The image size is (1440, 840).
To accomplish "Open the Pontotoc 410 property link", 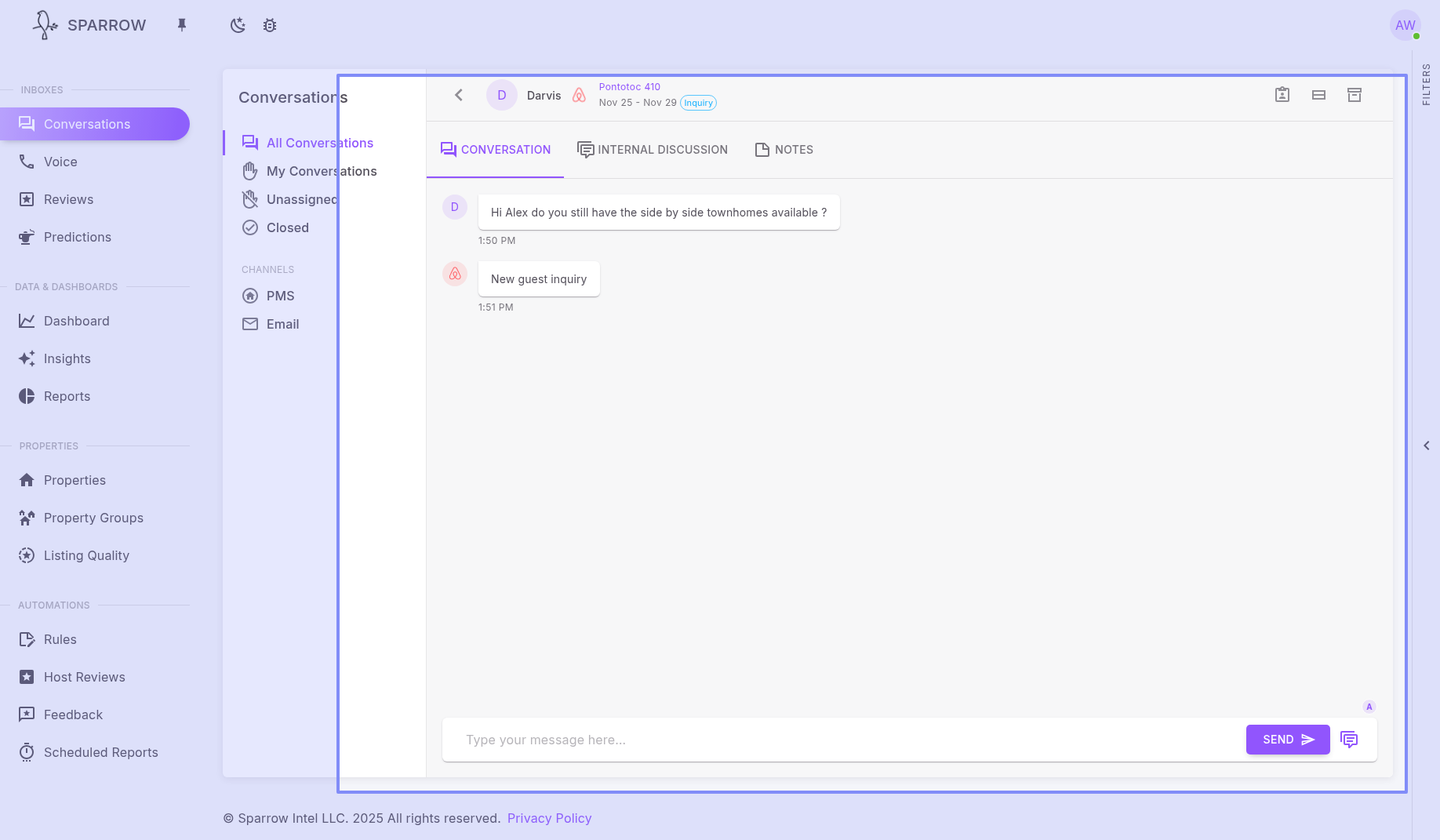I will 630,87.
